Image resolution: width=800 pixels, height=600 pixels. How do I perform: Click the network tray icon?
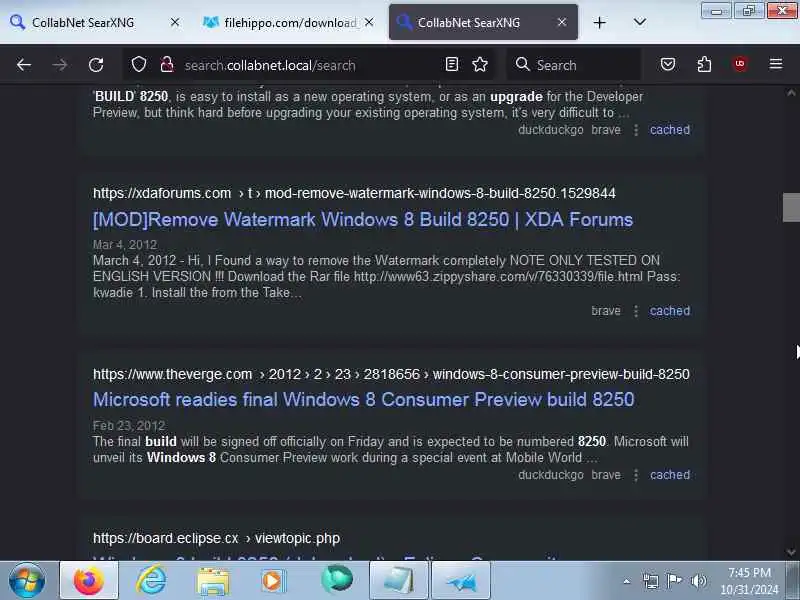[x=651, y=581]
